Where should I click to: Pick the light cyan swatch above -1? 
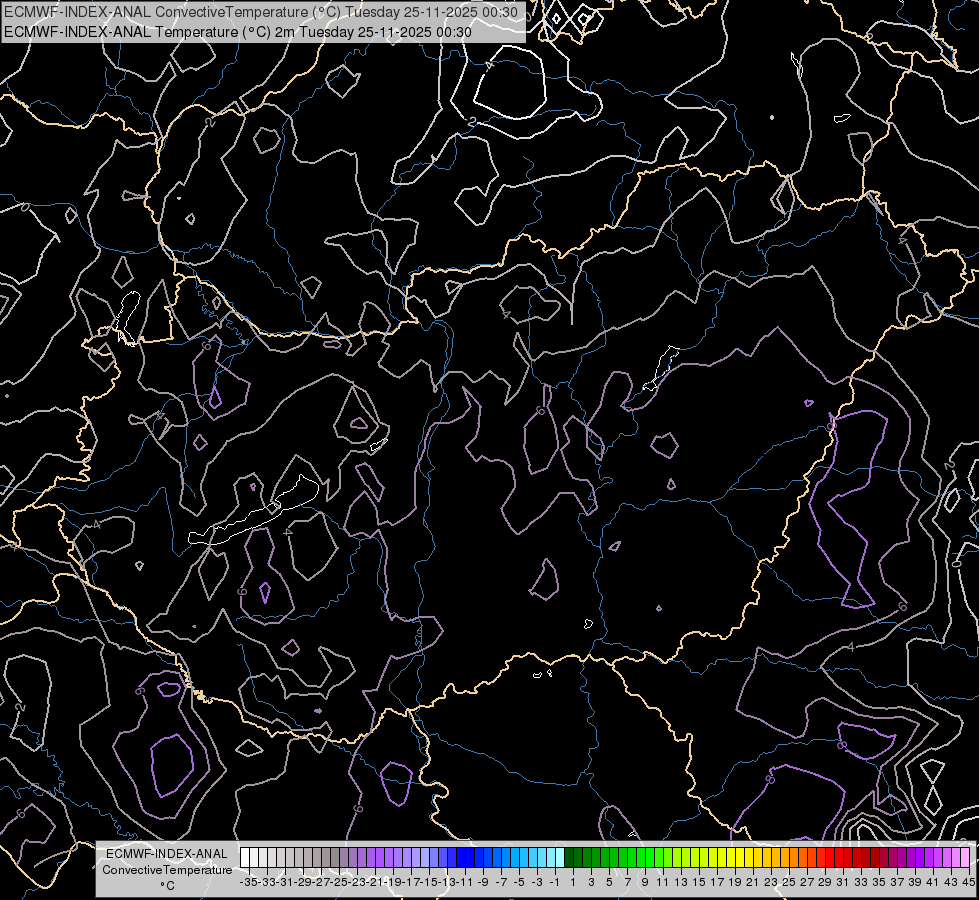(x=559, y=857)
